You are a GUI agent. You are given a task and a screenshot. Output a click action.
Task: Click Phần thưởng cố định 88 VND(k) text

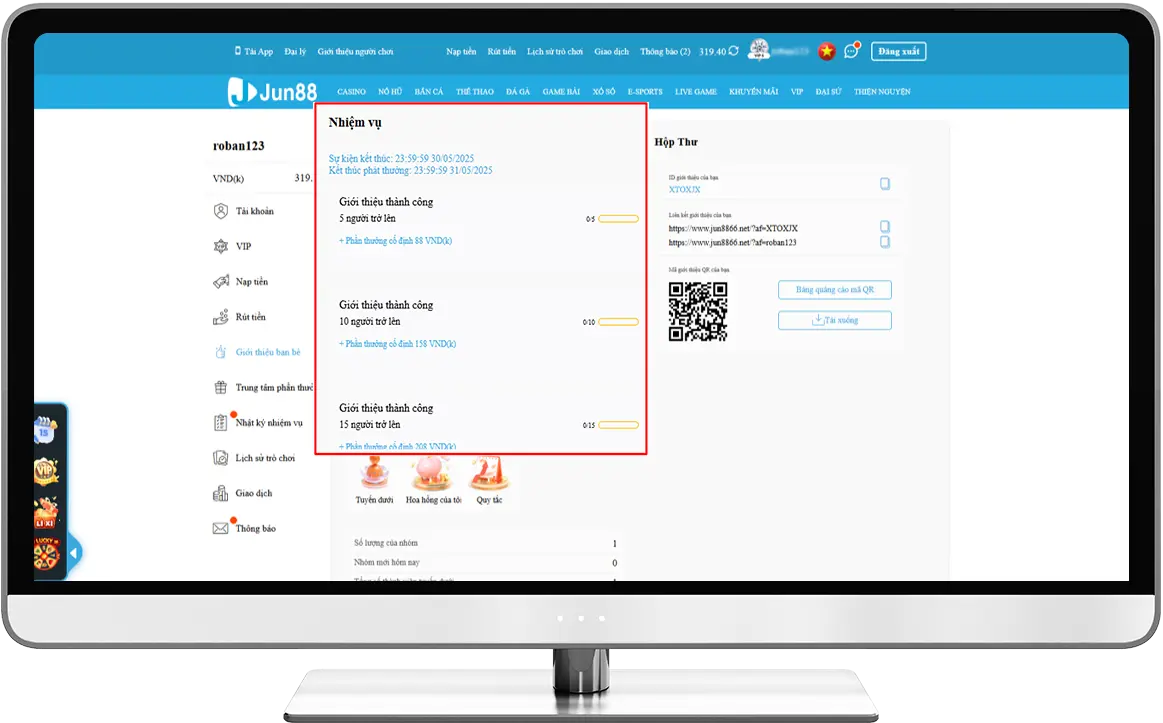click(x=395, y=241)
